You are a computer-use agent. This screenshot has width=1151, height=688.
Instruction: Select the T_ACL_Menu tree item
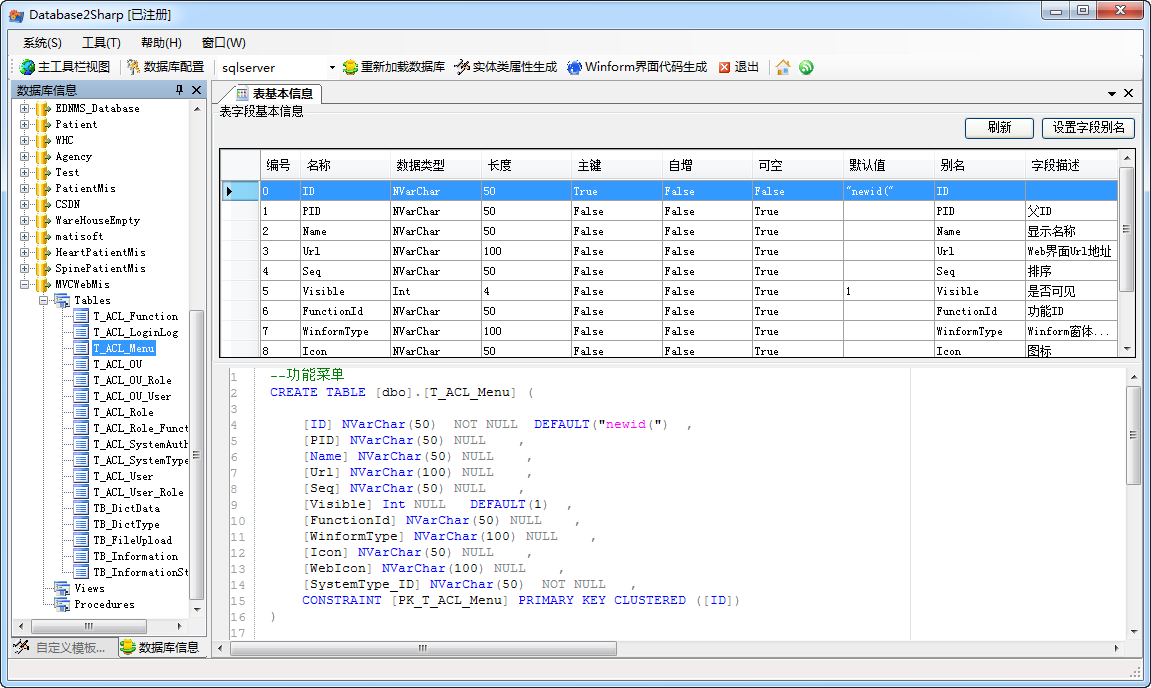[x=124, y=349]
